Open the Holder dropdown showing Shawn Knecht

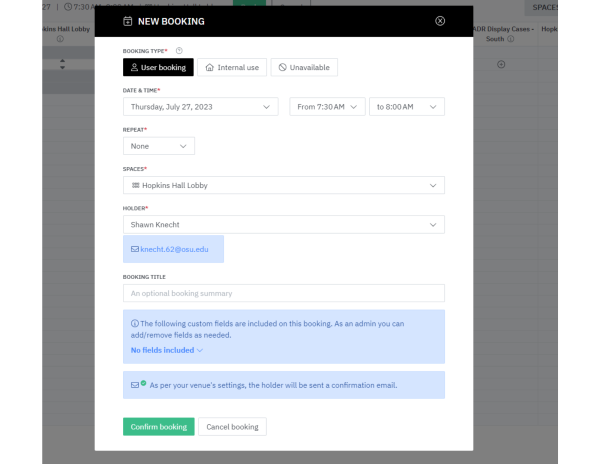(x=284, y=225)
